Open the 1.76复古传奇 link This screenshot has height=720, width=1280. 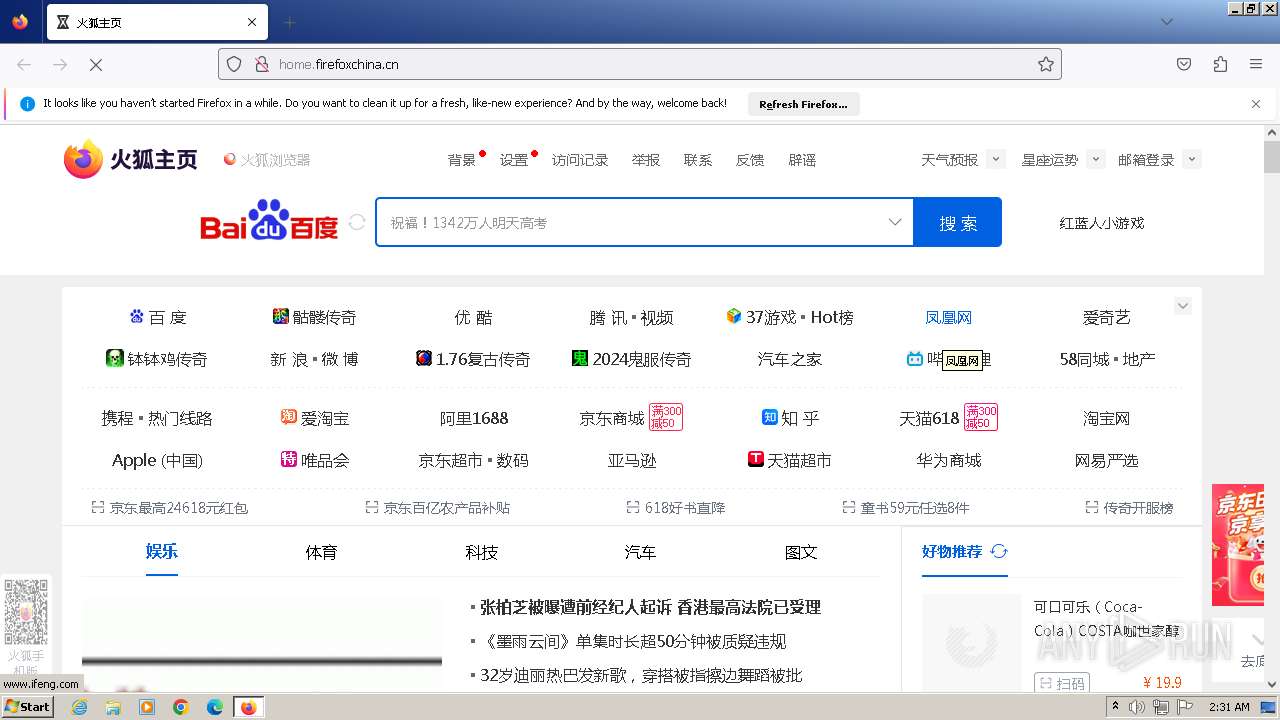tap(473, 359)
